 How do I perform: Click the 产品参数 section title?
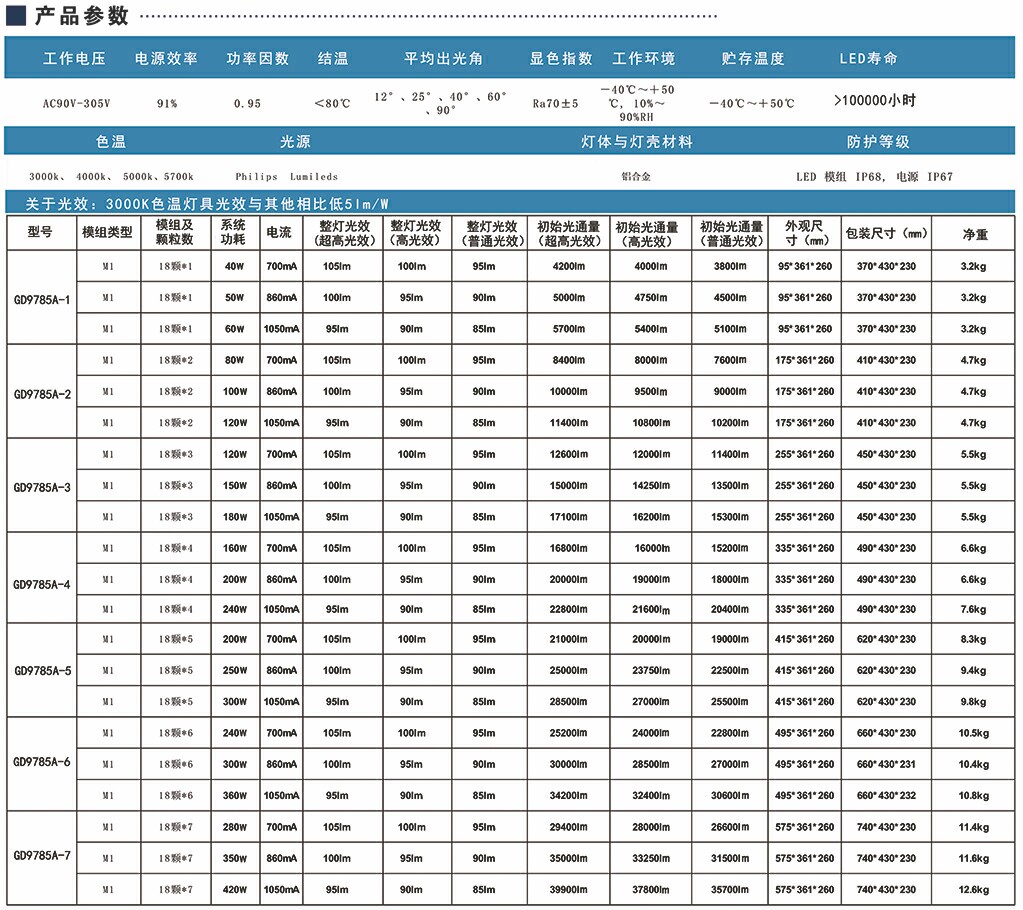82,14
